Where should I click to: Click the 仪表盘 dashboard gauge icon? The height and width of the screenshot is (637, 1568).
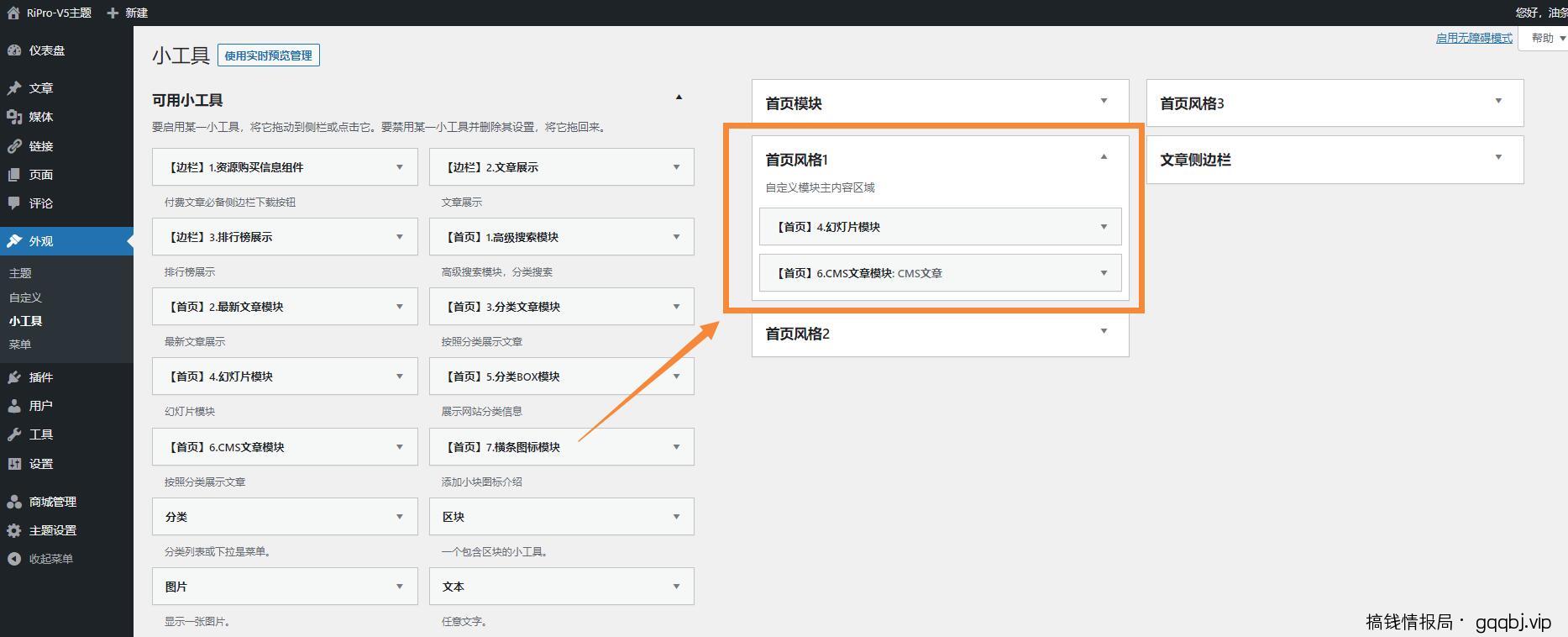pyautogui.click(x=14, y=50)
